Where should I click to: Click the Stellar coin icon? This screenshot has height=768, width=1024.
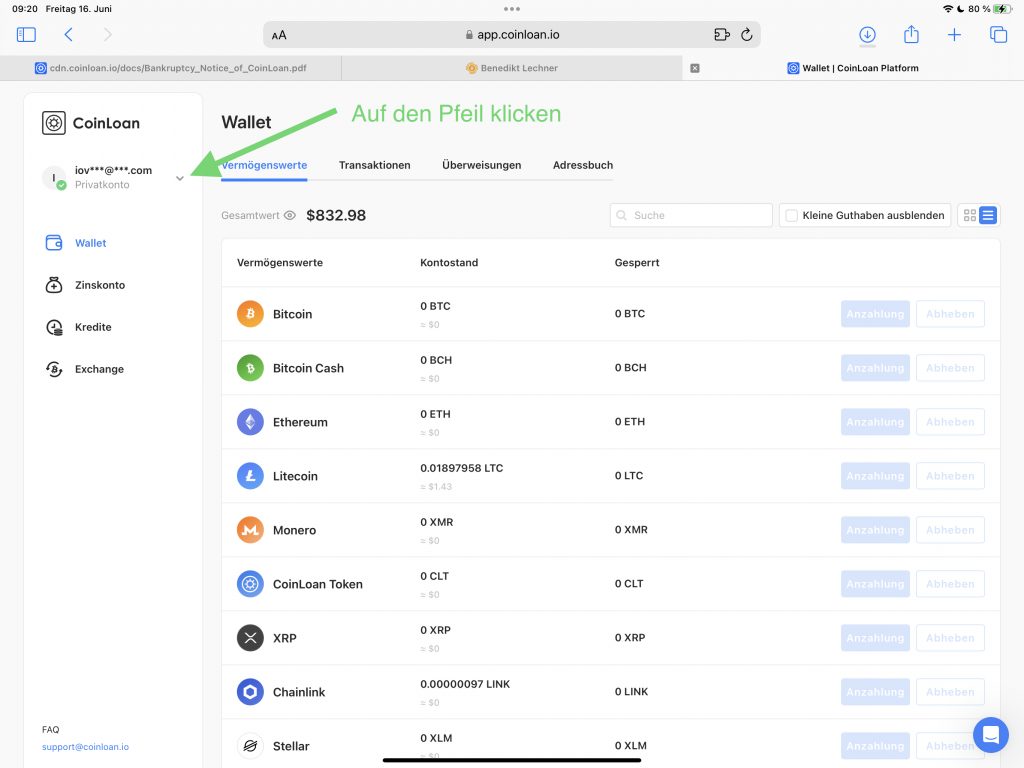(250, 746)
